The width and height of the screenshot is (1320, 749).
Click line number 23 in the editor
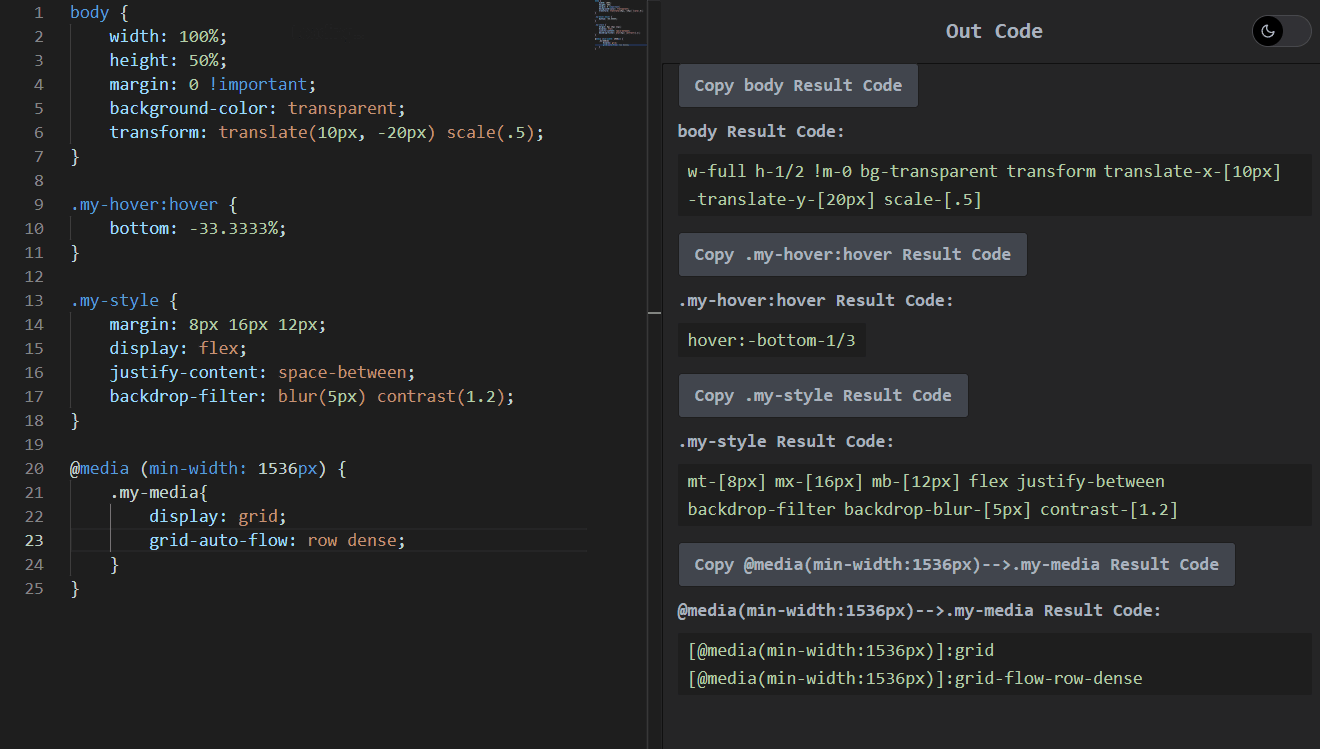[x=34, y=540]
